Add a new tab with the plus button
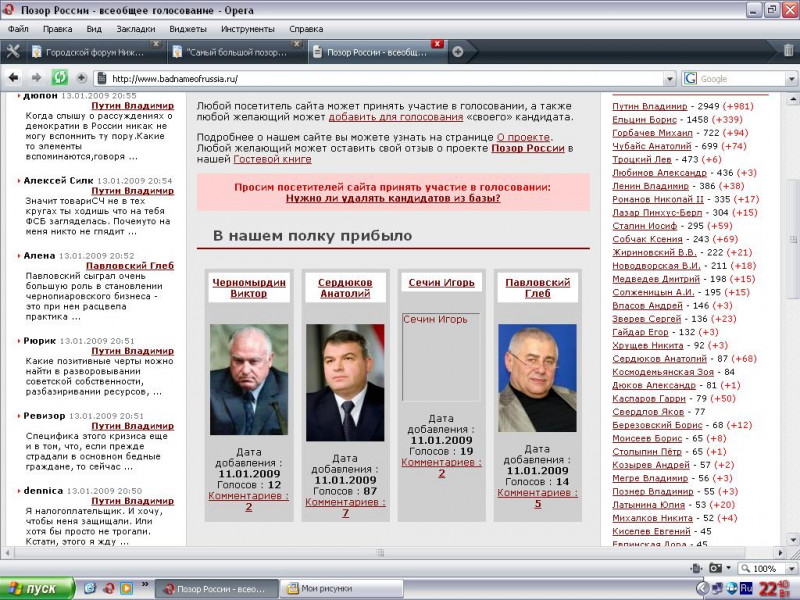 (458, 52)
